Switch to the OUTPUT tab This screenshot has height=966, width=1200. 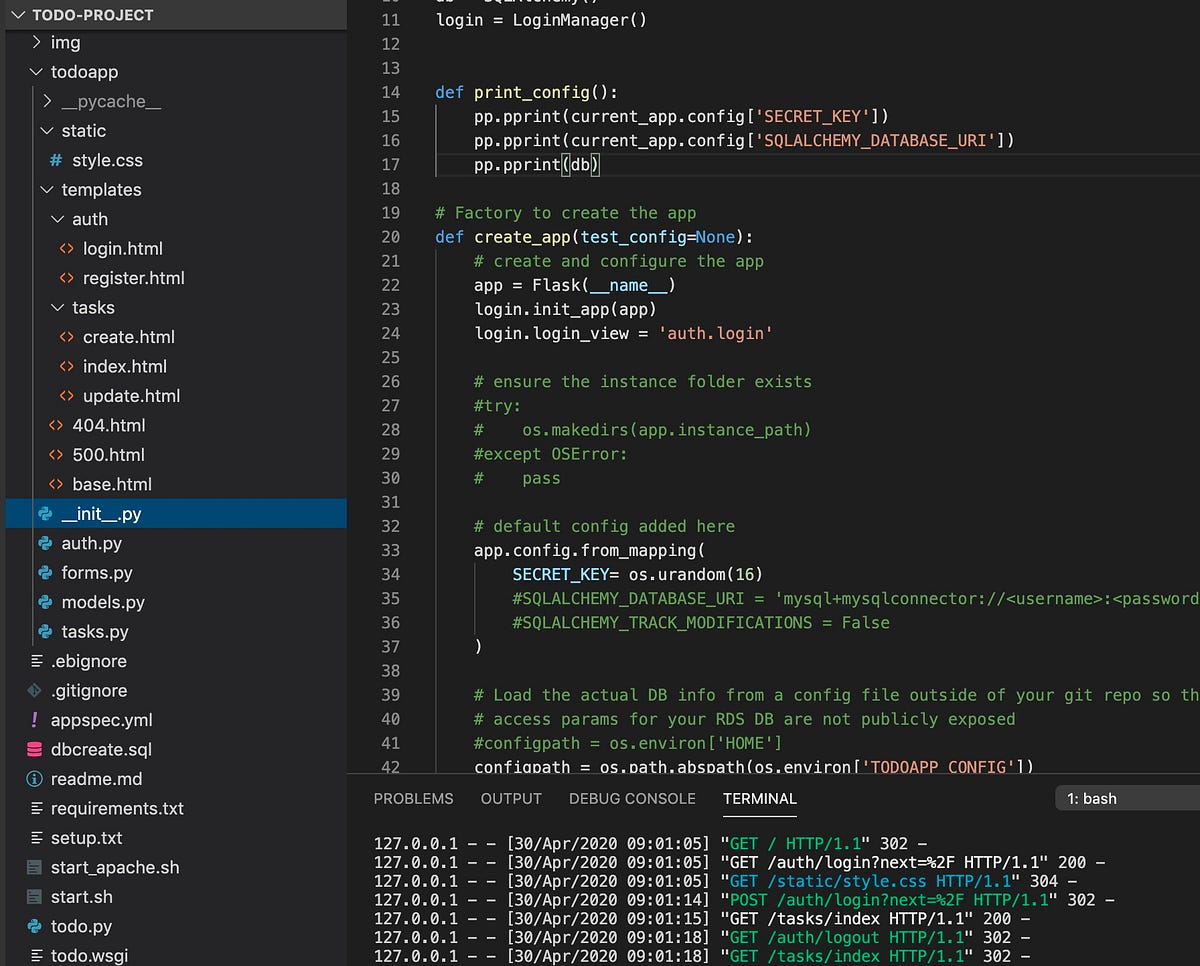tap(511, 798)
